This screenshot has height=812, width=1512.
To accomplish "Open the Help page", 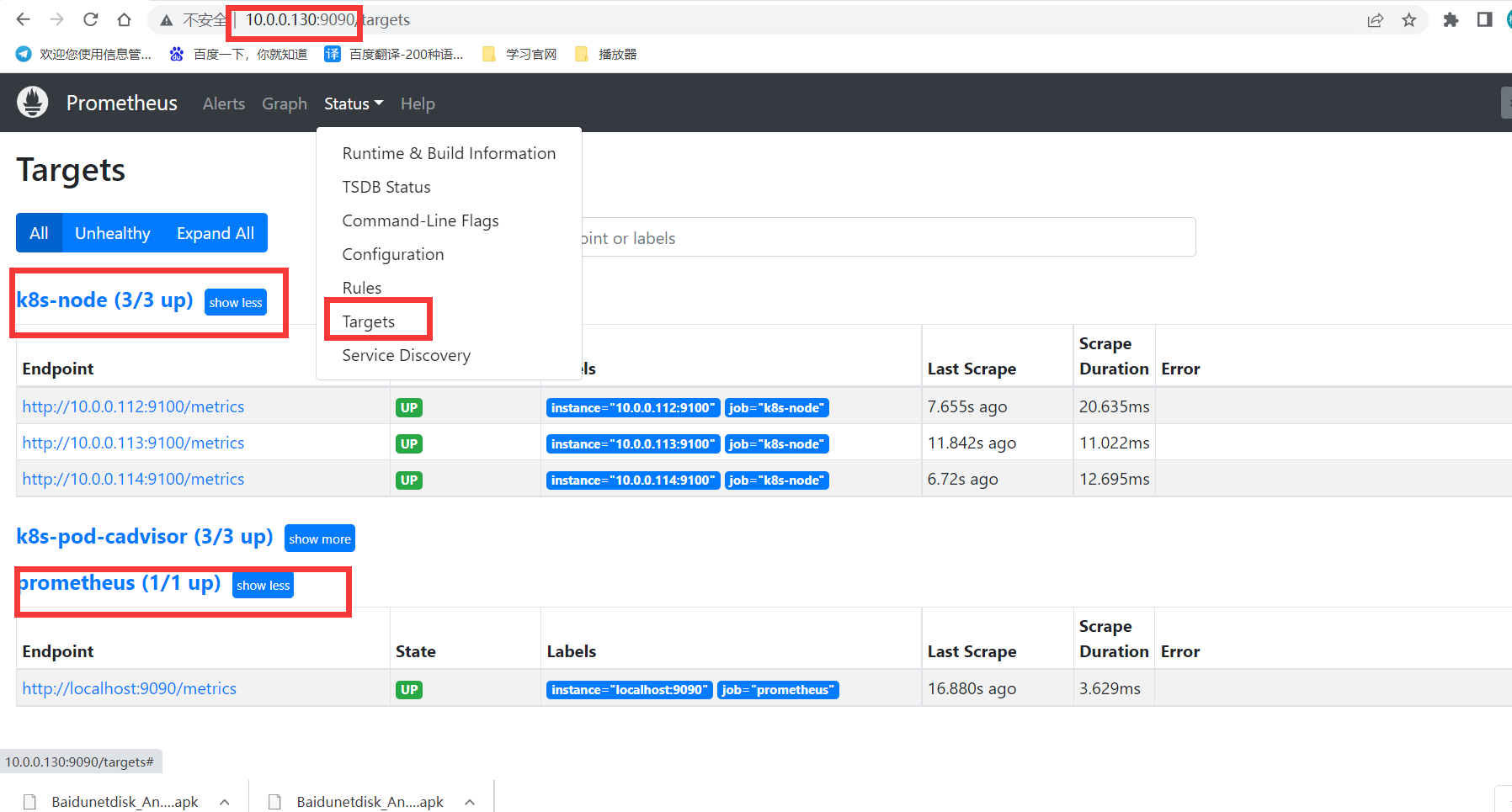I will [418, 103].
